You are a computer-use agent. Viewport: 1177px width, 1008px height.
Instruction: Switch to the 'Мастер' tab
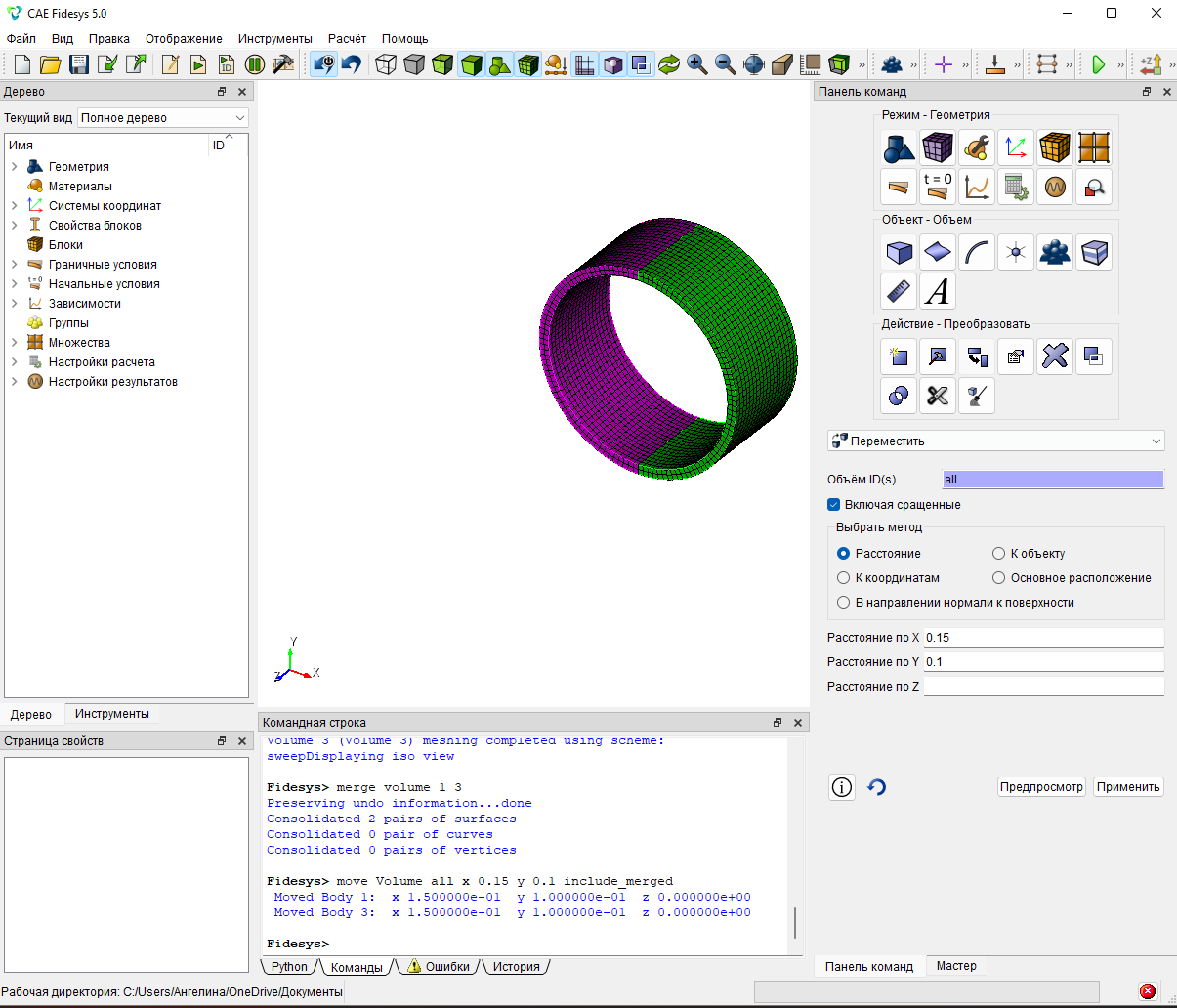956,966
